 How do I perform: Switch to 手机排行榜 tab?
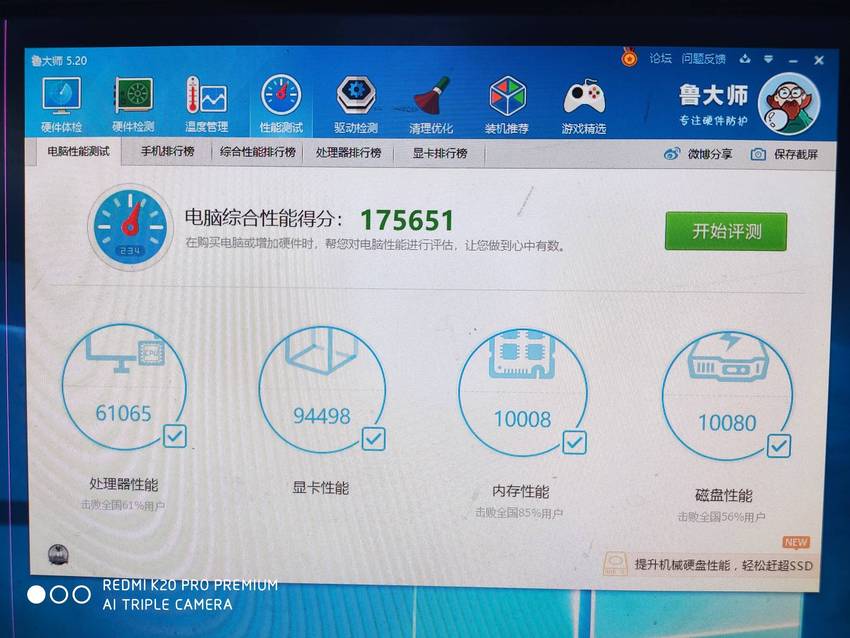167,152
